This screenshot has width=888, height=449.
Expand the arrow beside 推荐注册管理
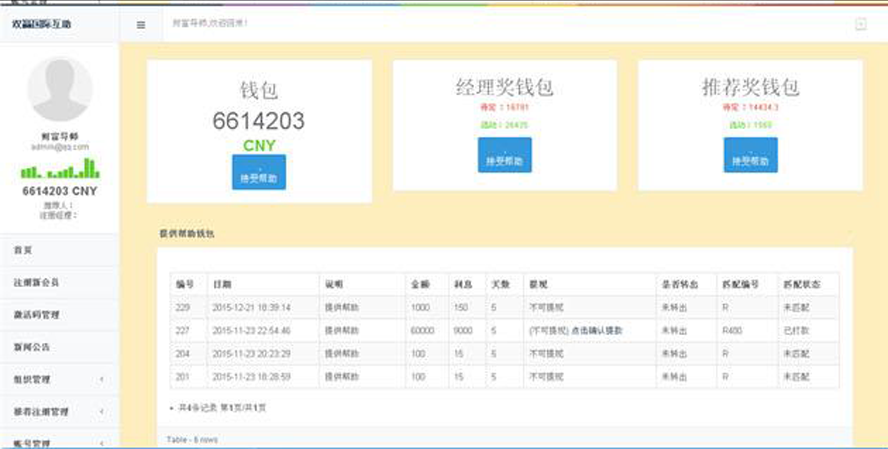[x=102, y=412]
